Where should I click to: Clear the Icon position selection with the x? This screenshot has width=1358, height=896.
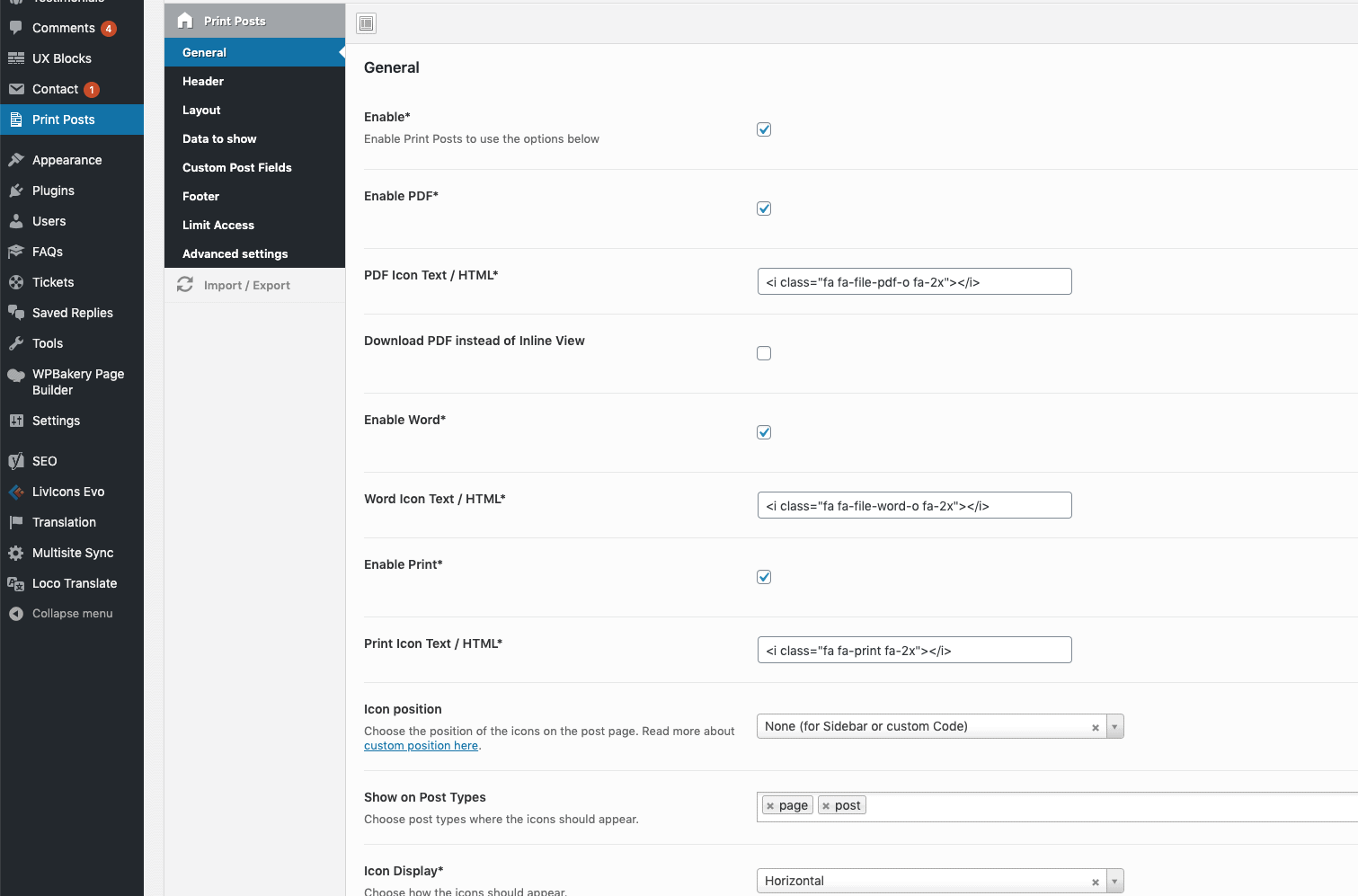click(1095, 726)
